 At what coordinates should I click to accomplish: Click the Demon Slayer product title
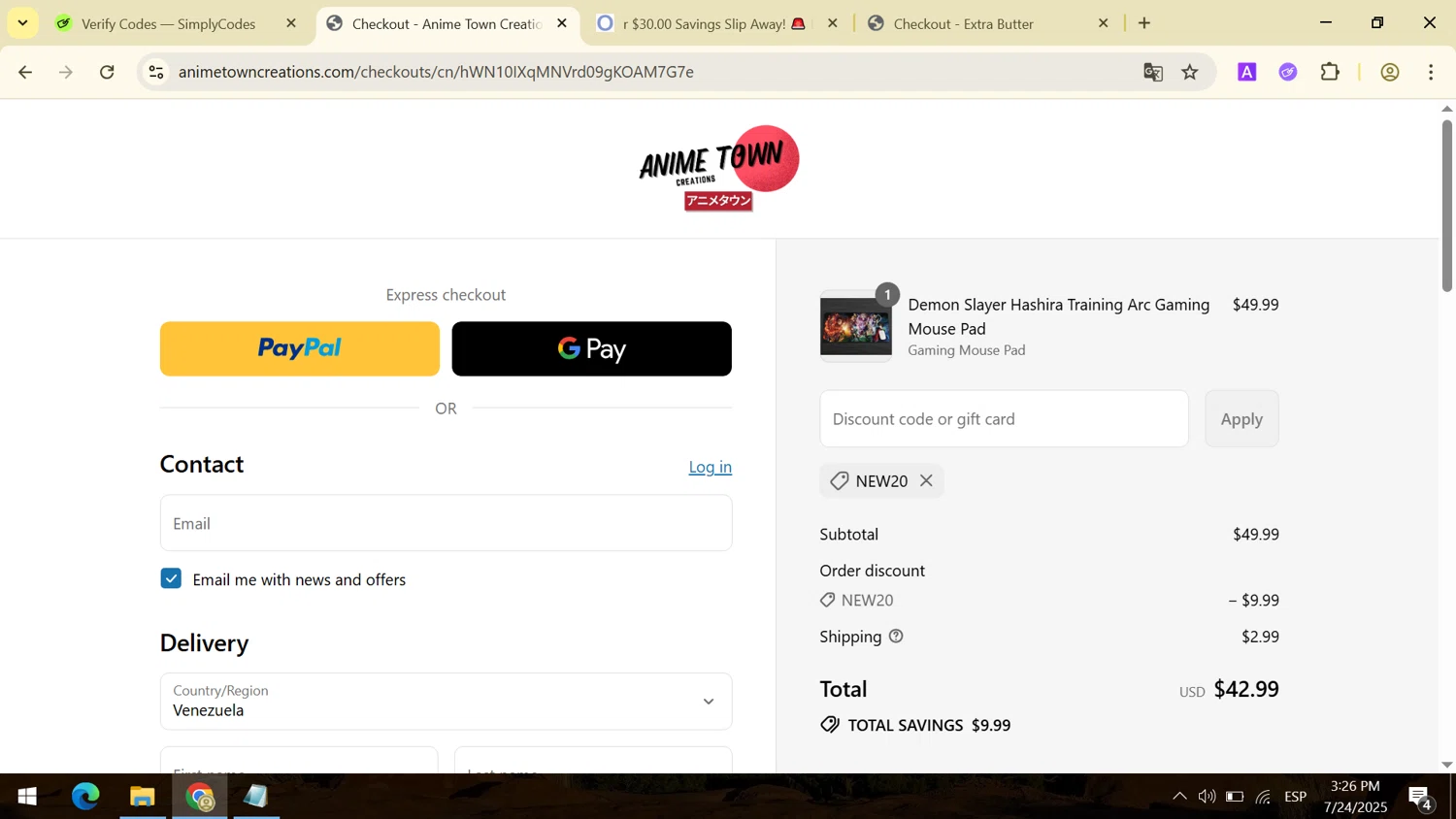1059,316
